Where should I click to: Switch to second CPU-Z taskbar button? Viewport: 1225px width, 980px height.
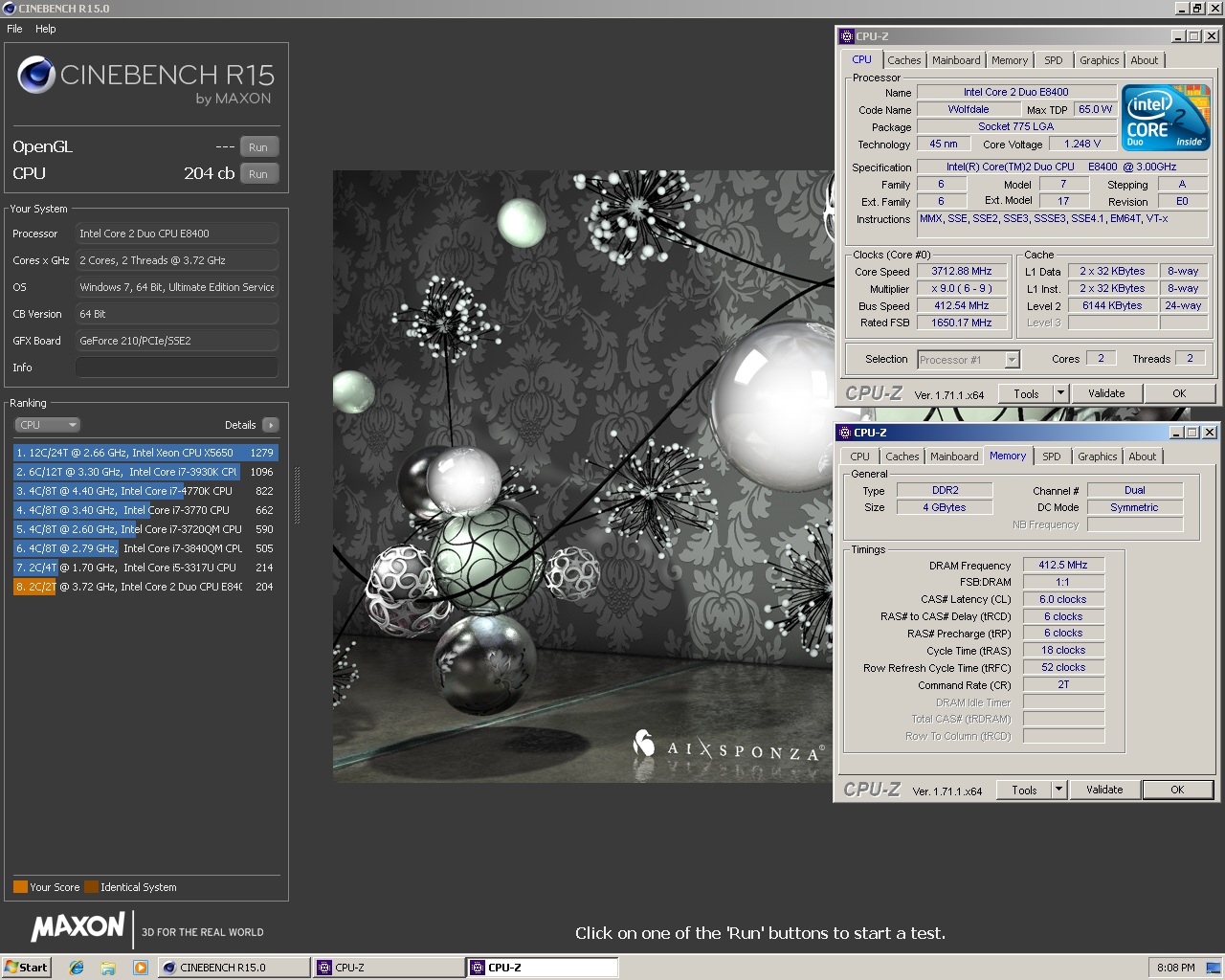pyautogui.click(x=542, y=968)
